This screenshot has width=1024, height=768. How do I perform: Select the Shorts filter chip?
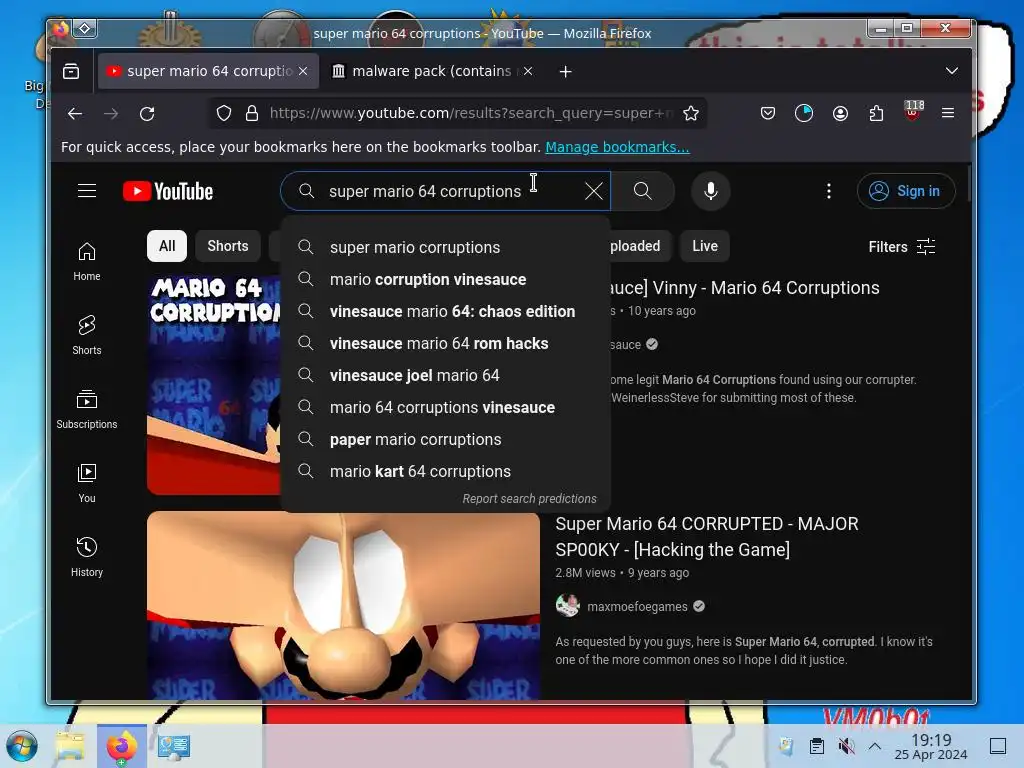[x=228, y=246]
